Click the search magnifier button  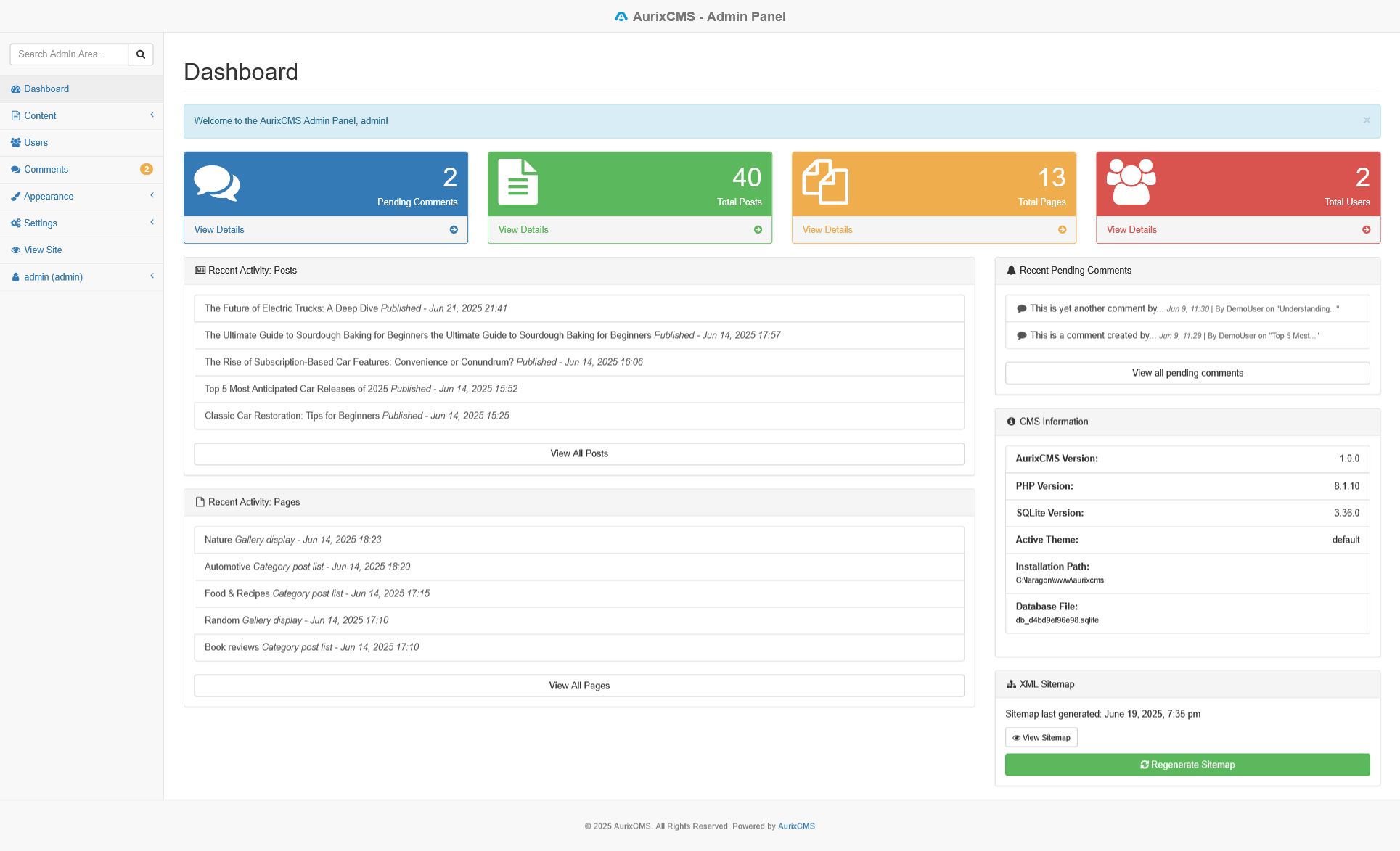tap(141, 54)
